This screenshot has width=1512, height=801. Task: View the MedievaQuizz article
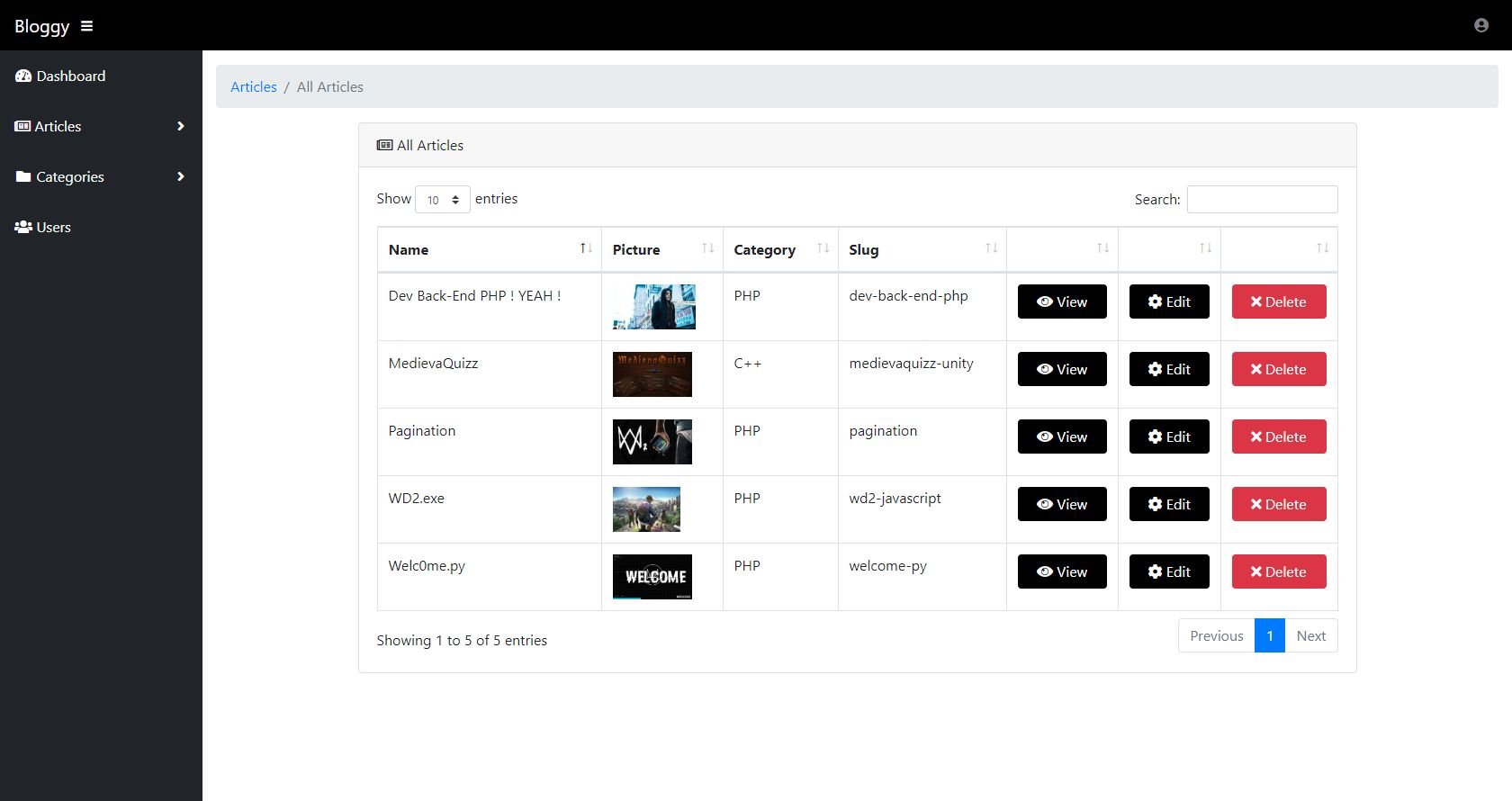[x=1062, y=369]
